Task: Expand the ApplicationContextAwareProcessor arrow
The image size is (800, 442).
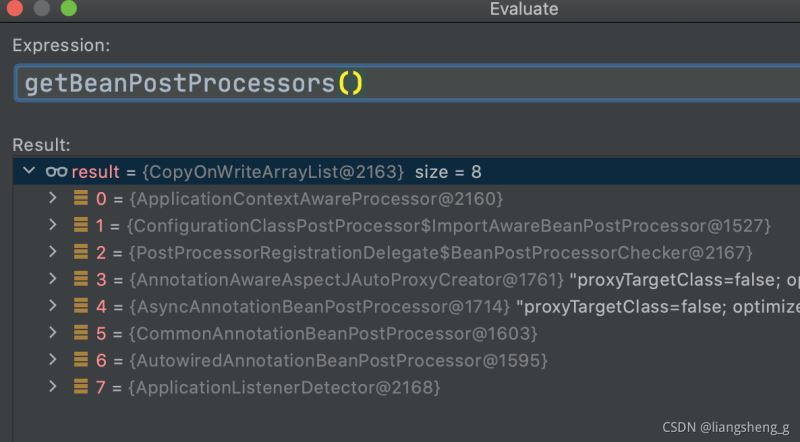Action: point(53,198)
